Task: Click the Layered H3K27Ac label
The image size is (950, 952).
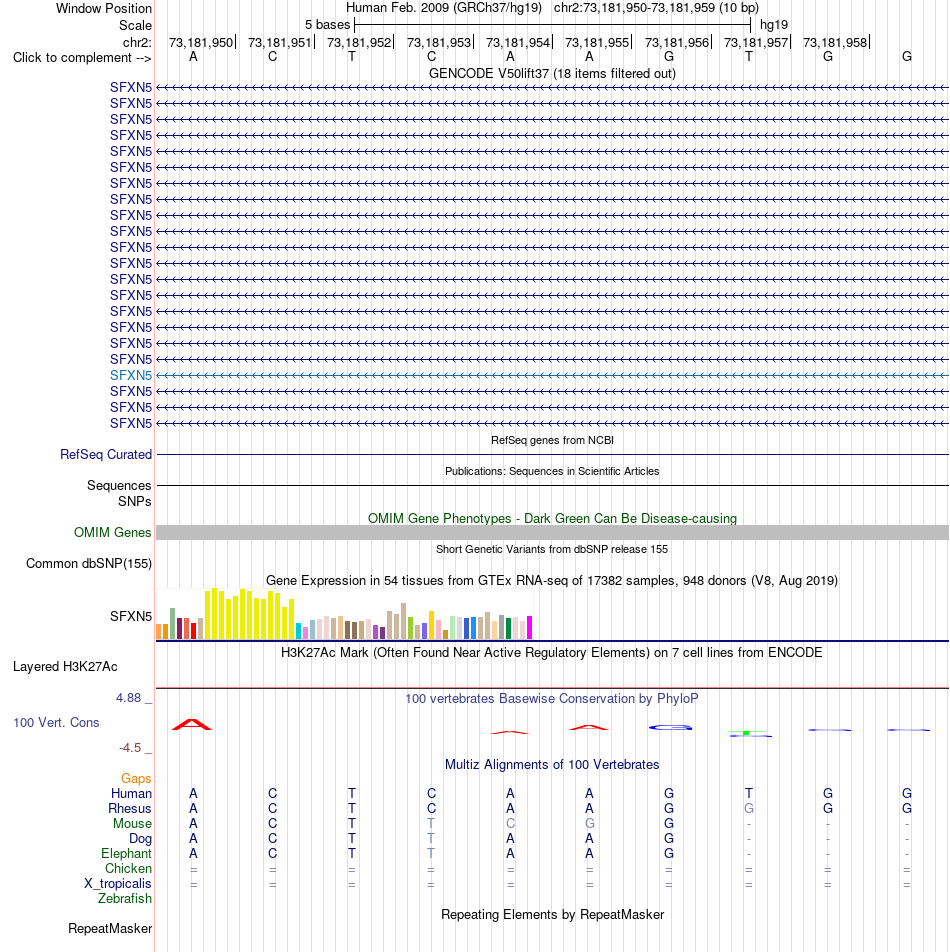Action: coord(65,667)
